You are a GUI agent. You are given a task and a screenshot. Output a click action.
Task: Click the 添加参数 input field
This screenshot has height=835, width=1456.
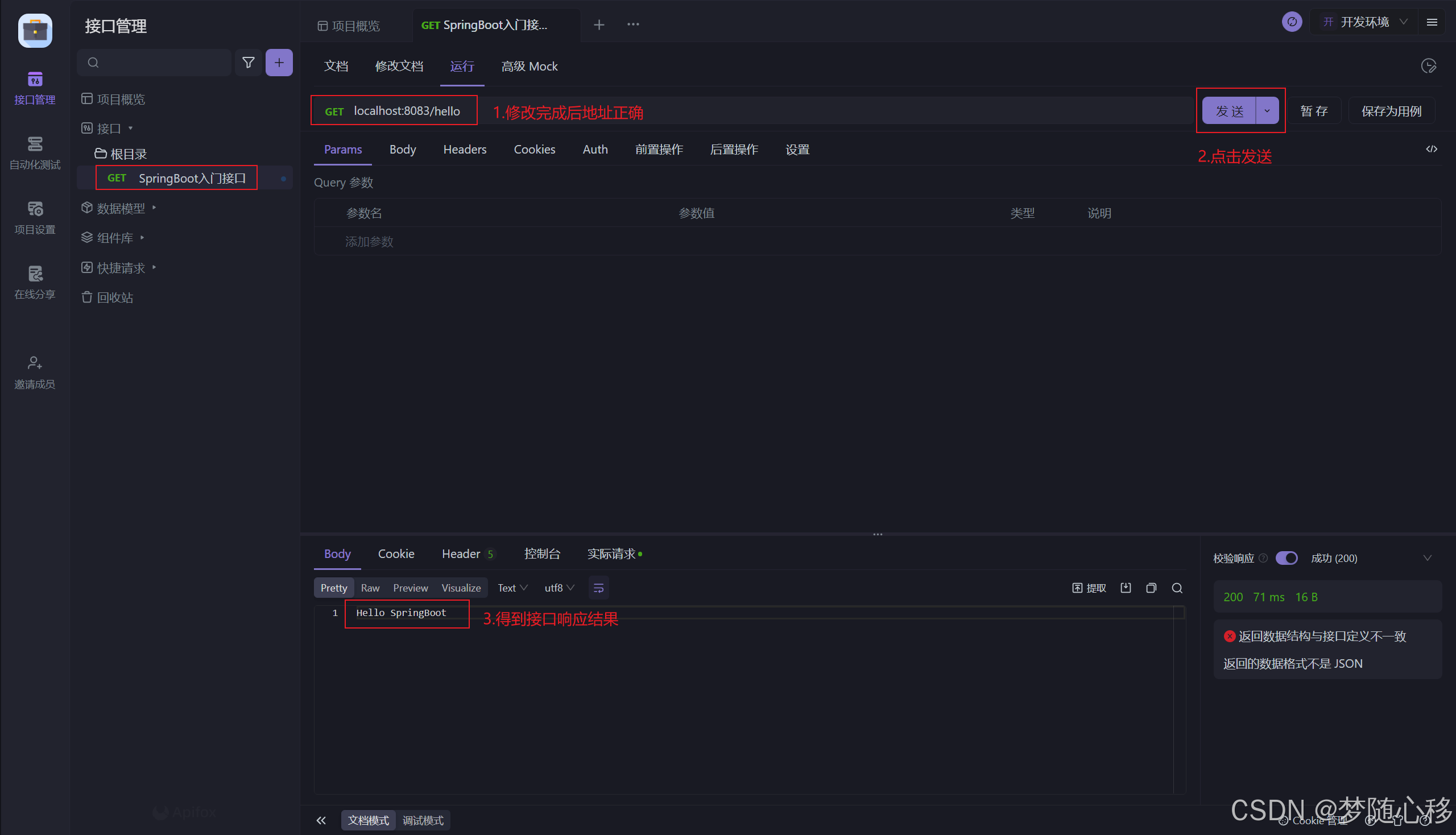[369, 241]
